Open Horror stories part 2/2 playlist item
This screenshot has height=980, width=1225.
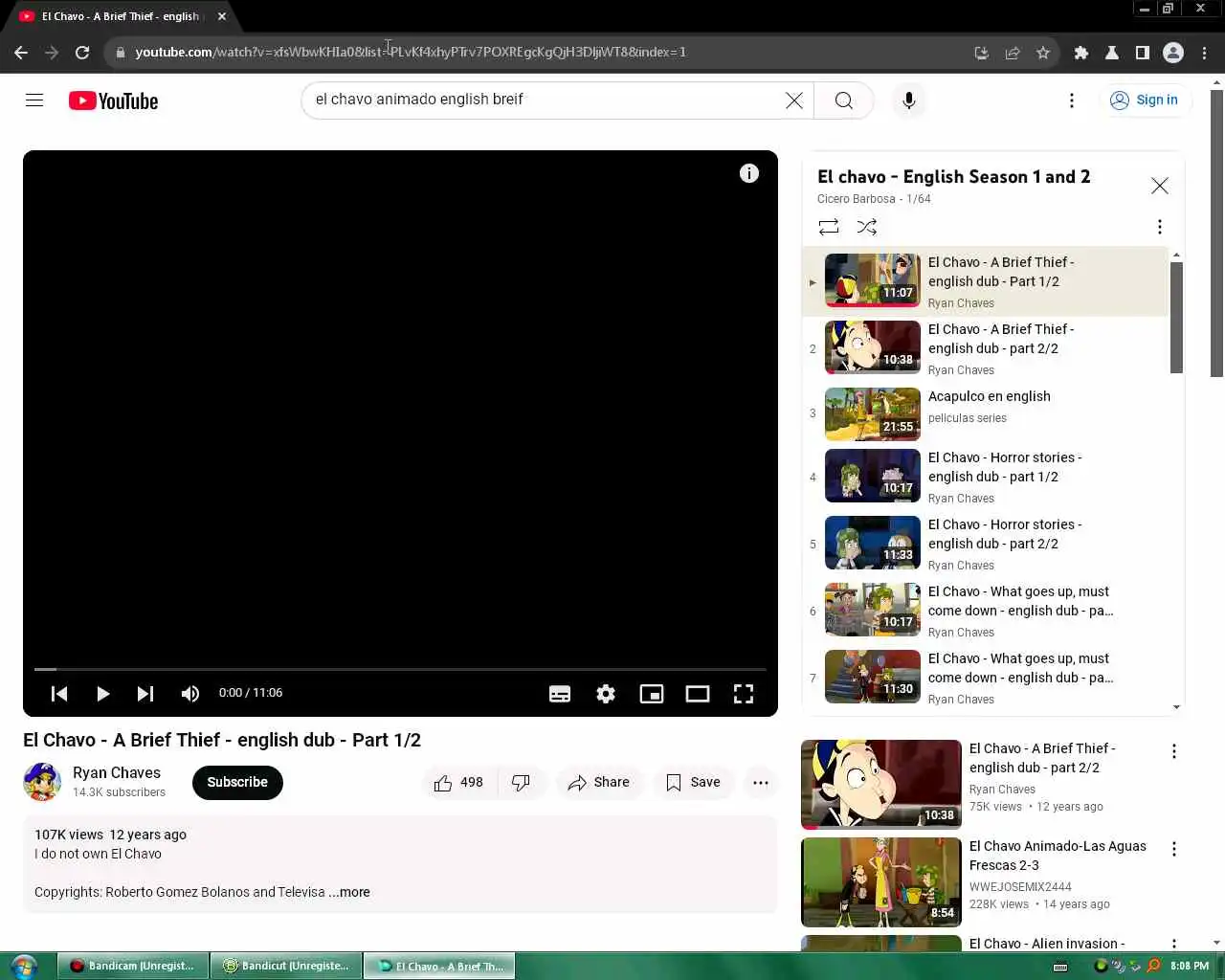click(x=986, y=545)
